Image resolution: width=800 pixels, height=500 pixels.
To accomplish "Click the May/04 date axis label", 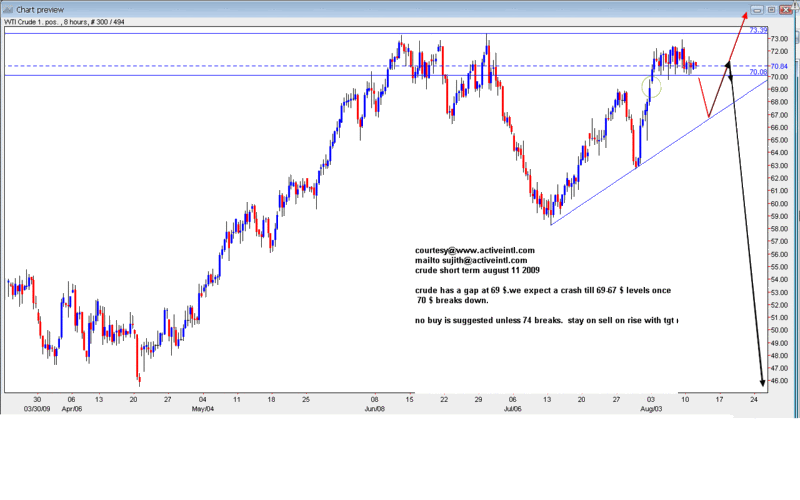I will (x=203, y=409).
